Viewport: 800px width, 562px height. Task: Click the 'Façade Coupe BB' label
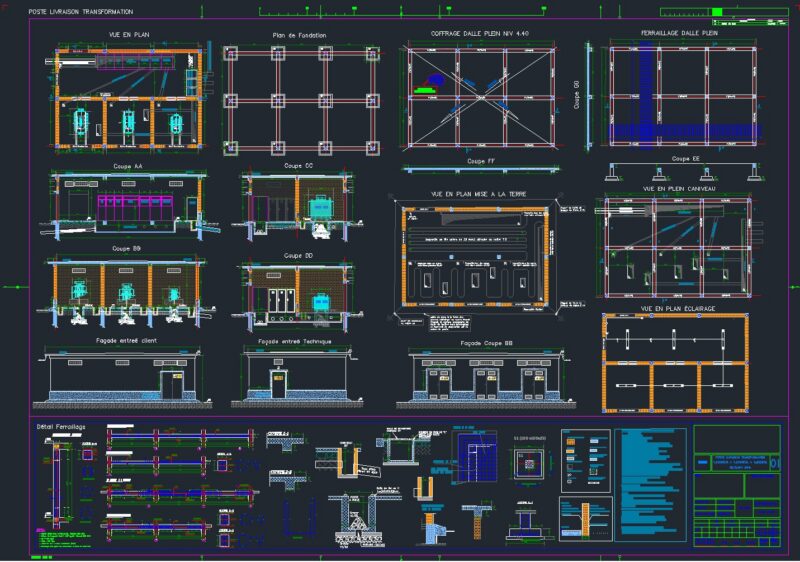click(x=486, y=343)
